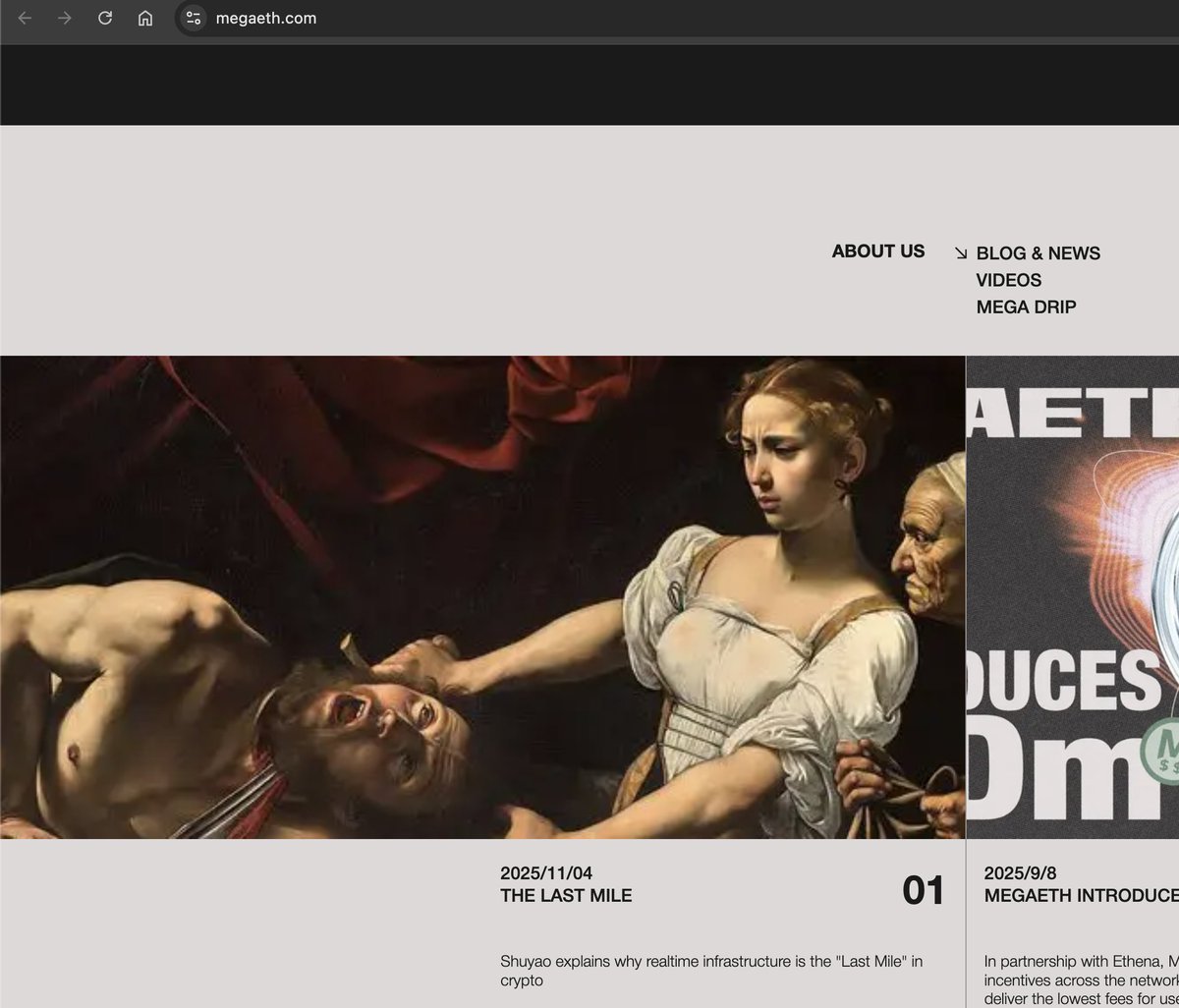The image size is (1179, 1008).
Task: Click the 2025/11/04 date text
Action: [546, 872]
